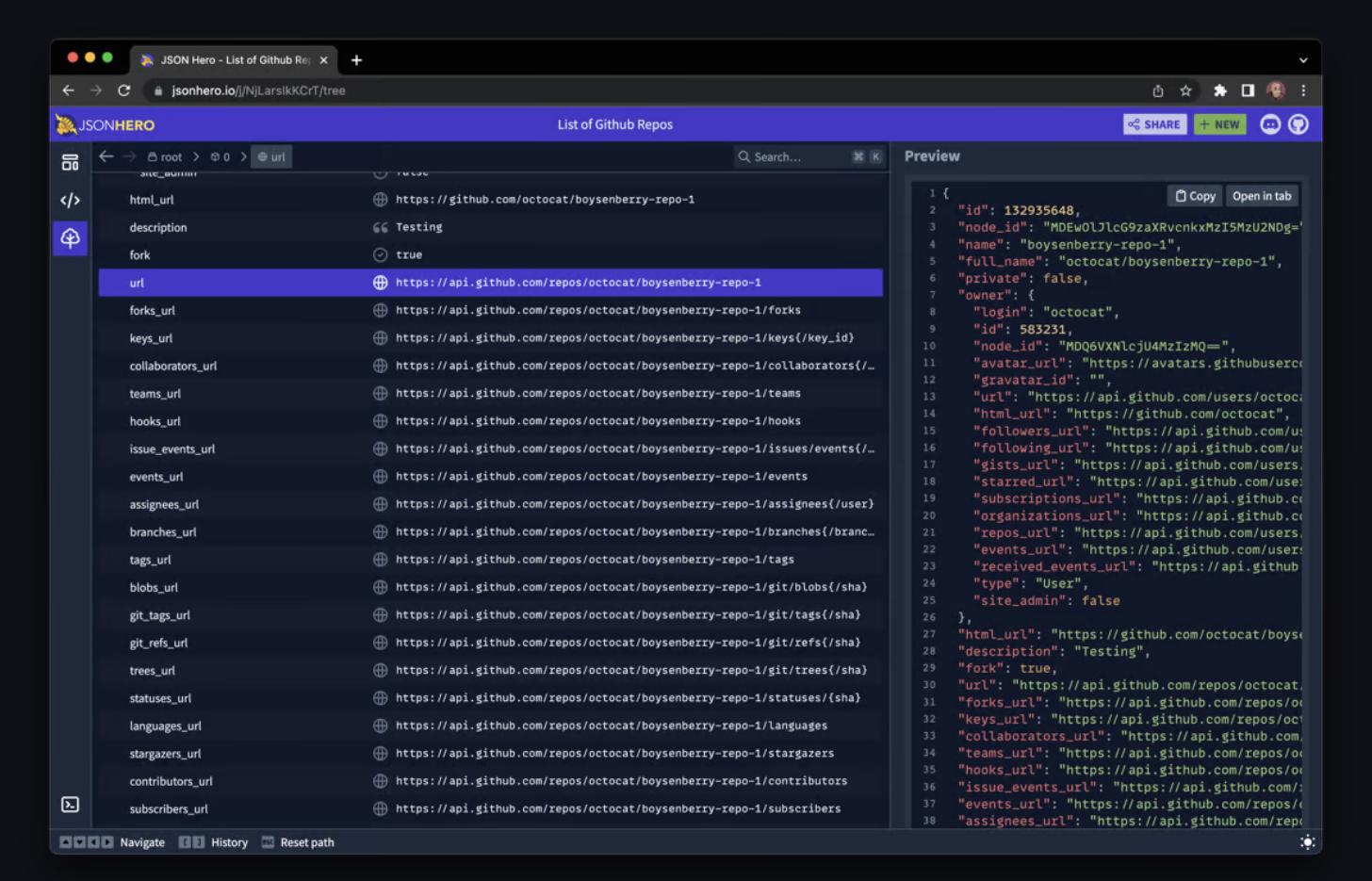Select the fork row
Viewport: 1372px width, 881px height.
pos(491,255)
